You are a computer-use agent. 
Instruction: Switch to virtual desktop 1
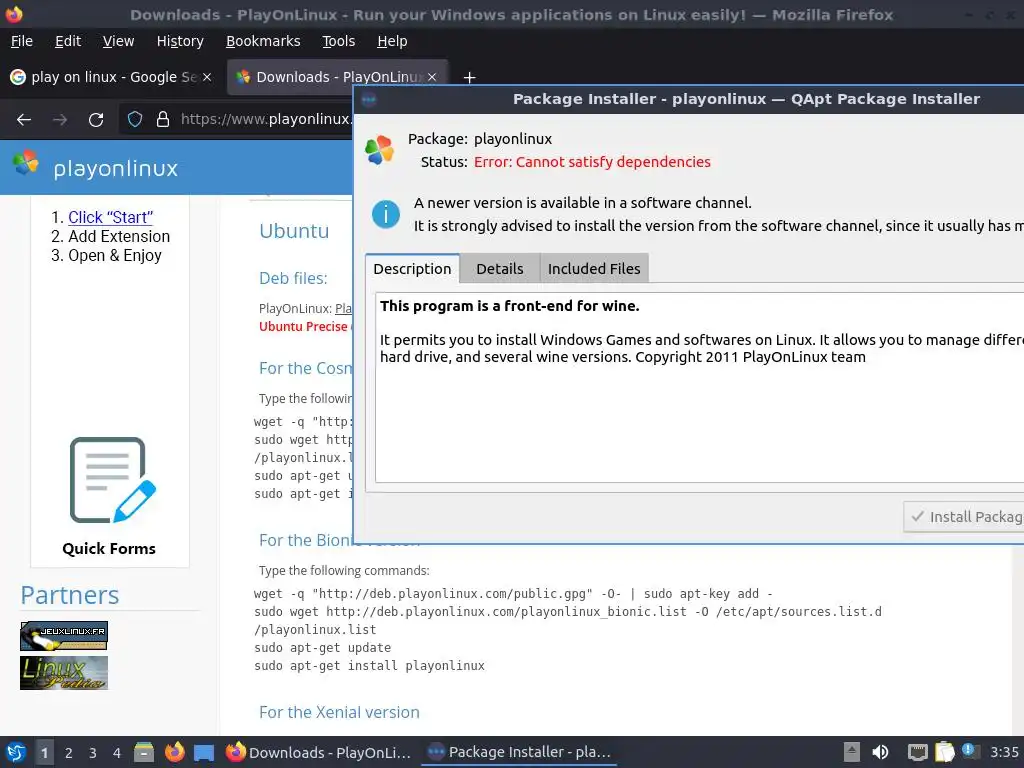coord(44,752)
